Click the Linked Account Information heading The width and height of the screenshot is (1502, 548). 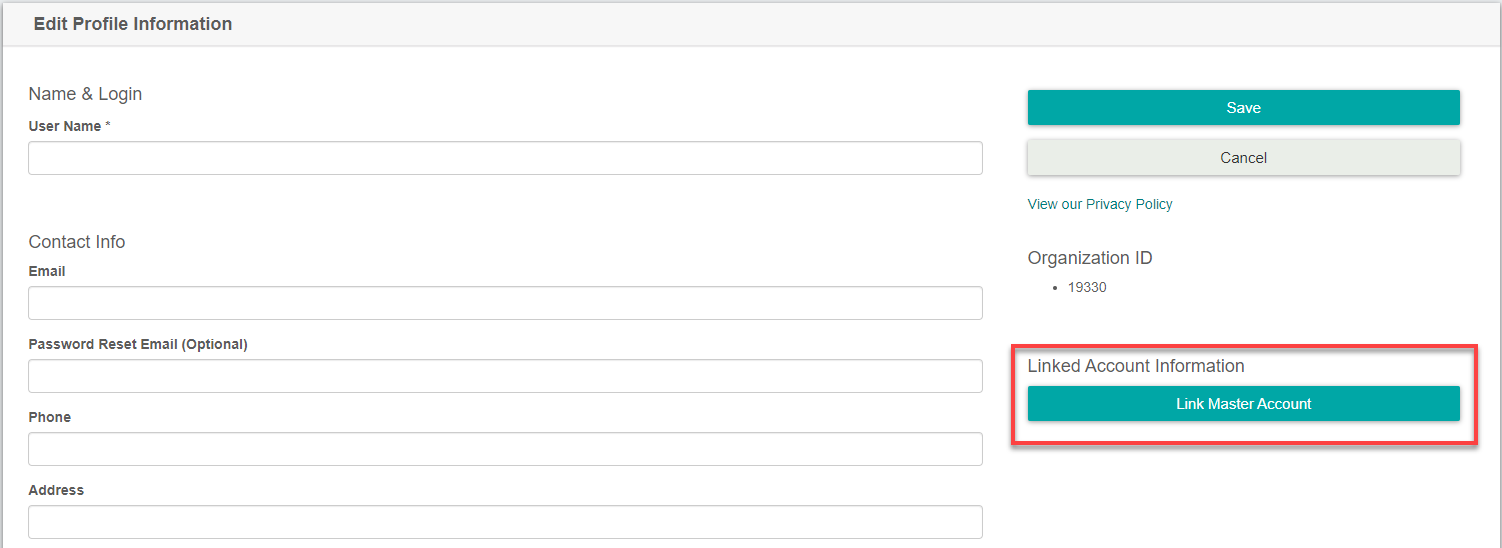[1136, 366]
